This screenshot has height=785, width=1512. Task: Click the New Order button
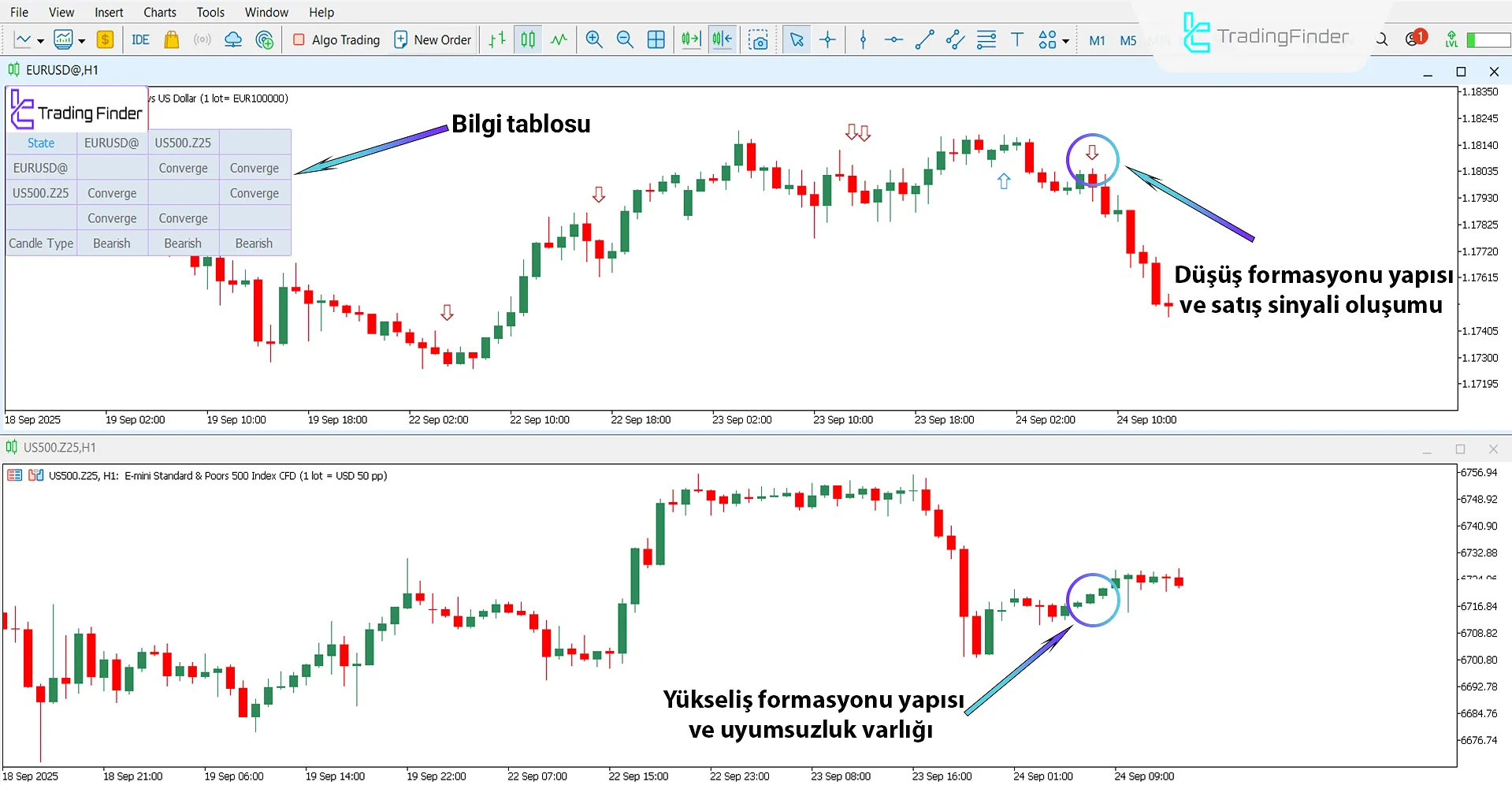[433, 39]
